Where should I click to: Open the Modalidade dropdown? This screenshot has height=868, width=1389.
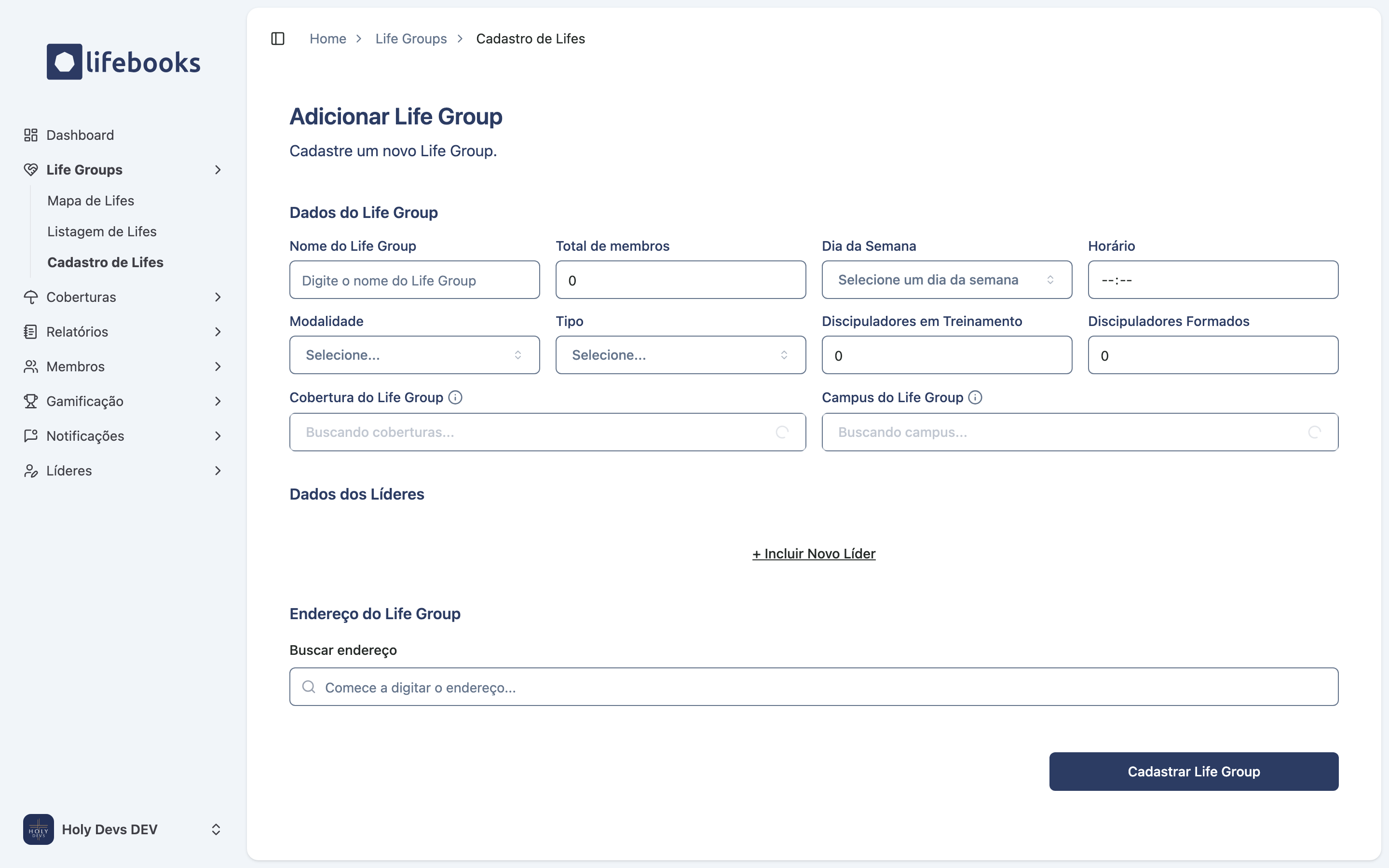coord(414,355)
